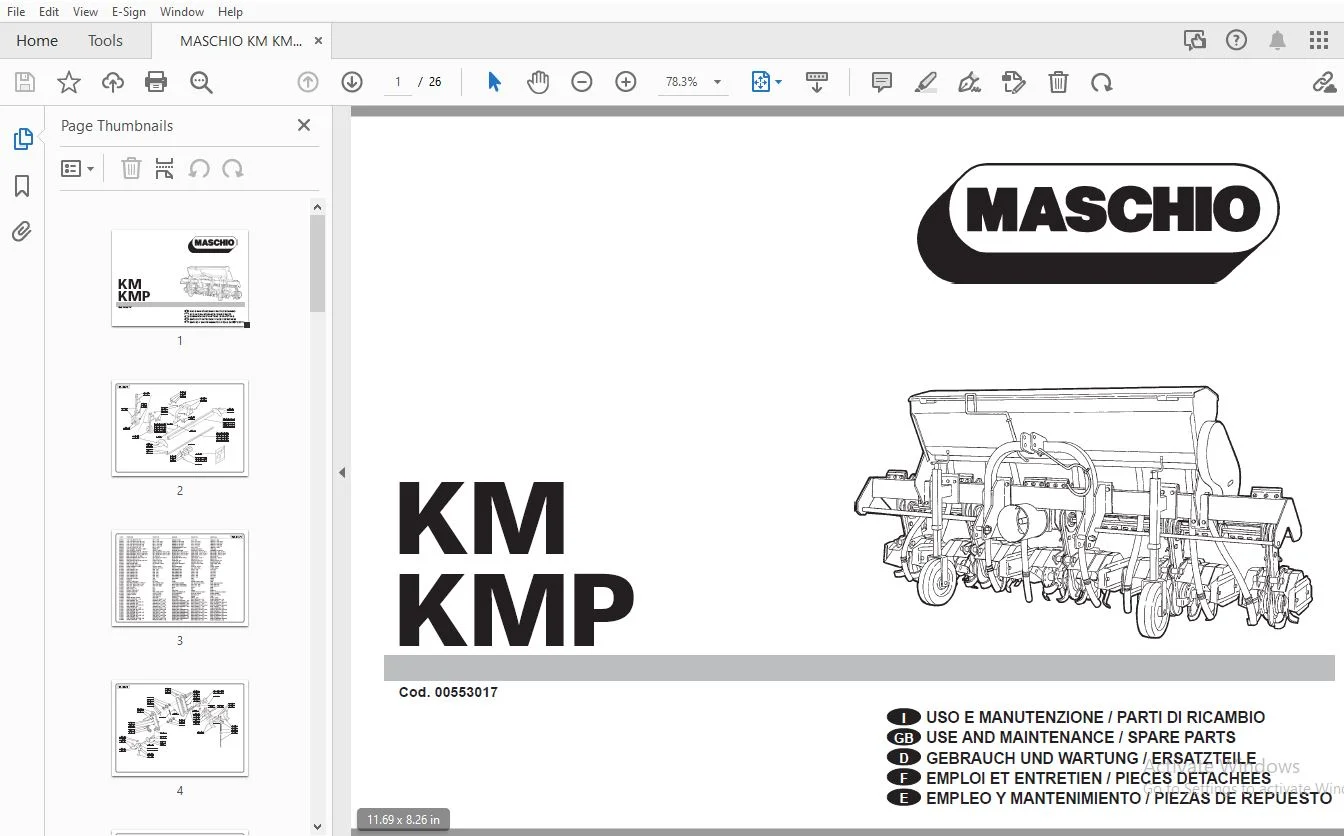
Task: Toggle the Page Thumbnails sidebar icon
Action: (x=22, y=140)
